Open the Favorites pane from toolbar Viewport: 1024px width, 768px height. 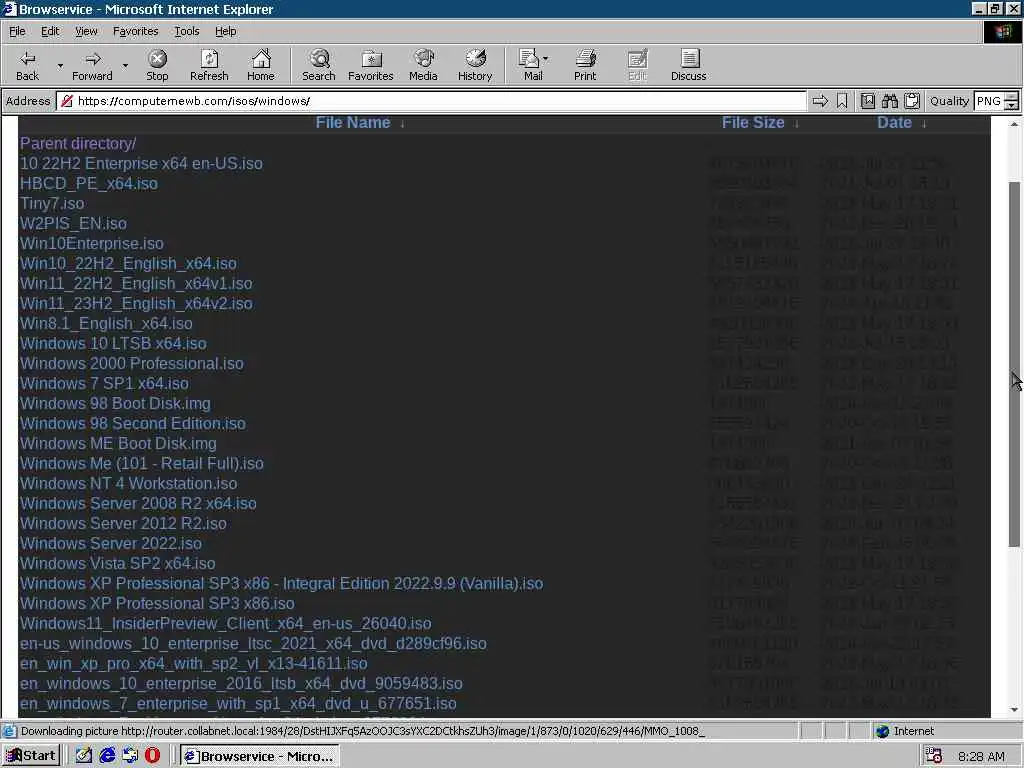tap(370, 65)
